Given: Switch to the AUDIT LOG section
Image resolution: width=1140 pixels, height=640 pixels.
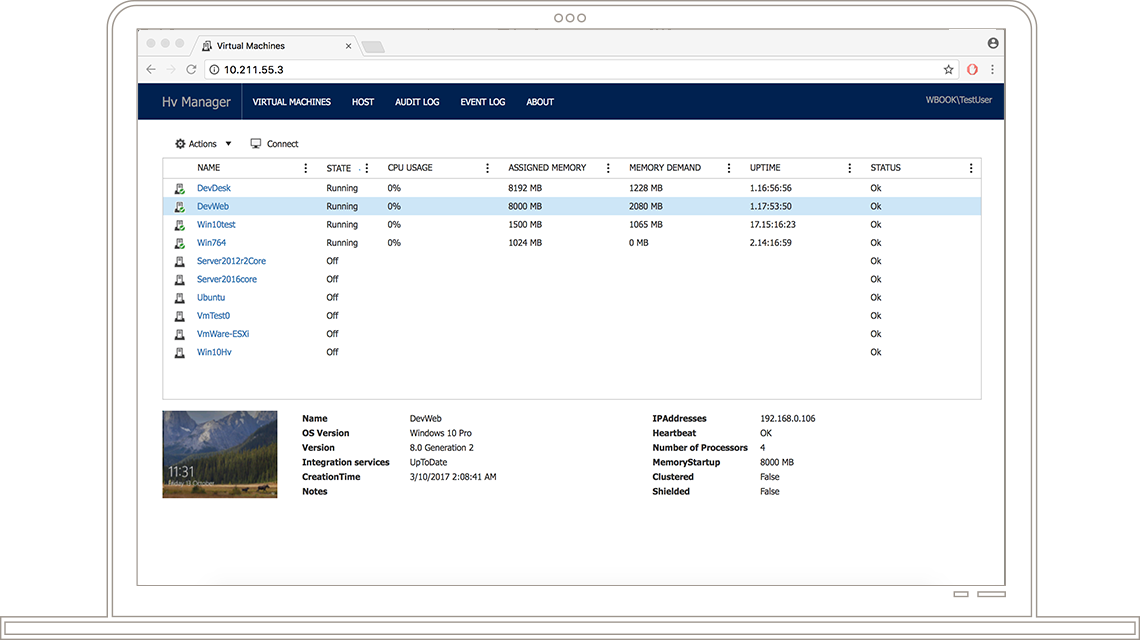Looking at the screenshot, I should click(417, 101).
